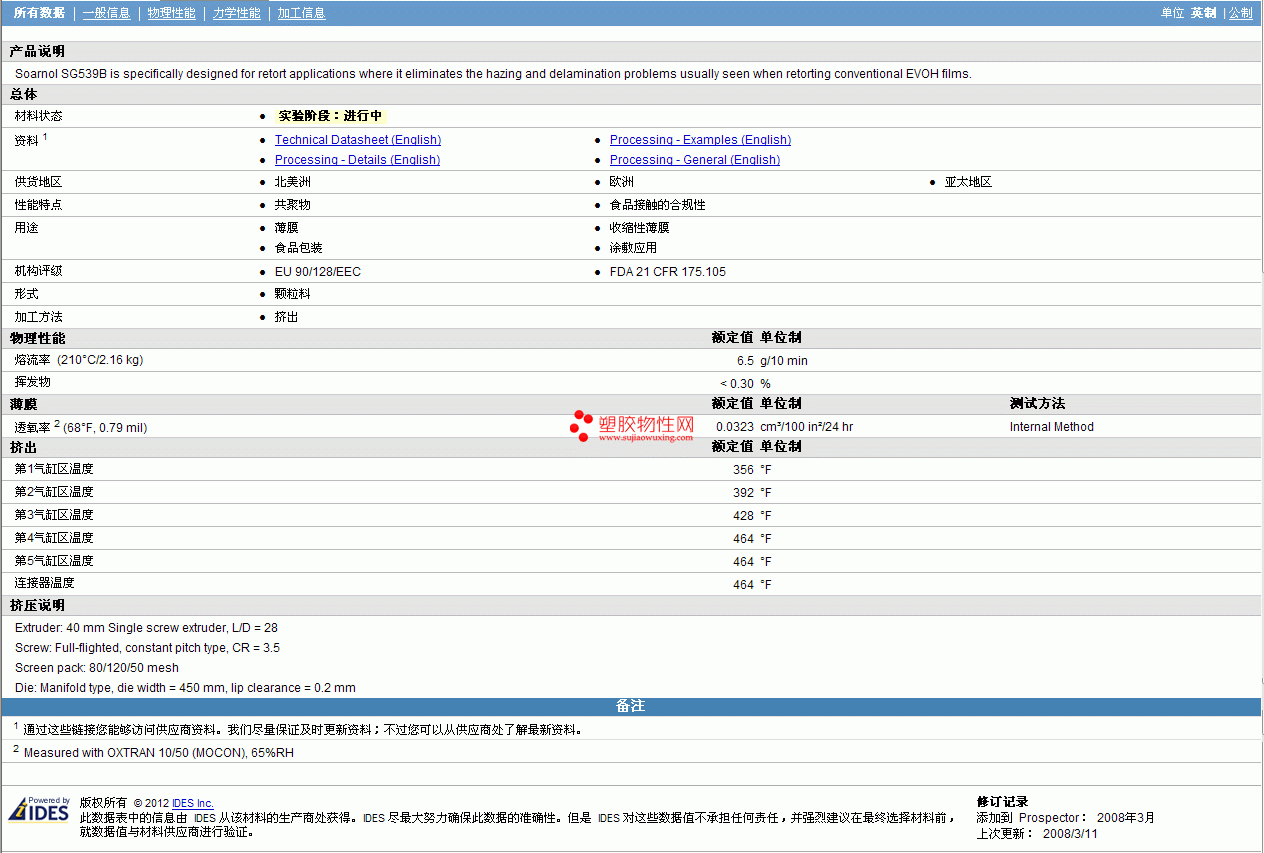Screen dimensions: 1264x853
Task: Click the 透氧率 (68°F, 0.79 mil) label
Action: click(x=81, y=427)
